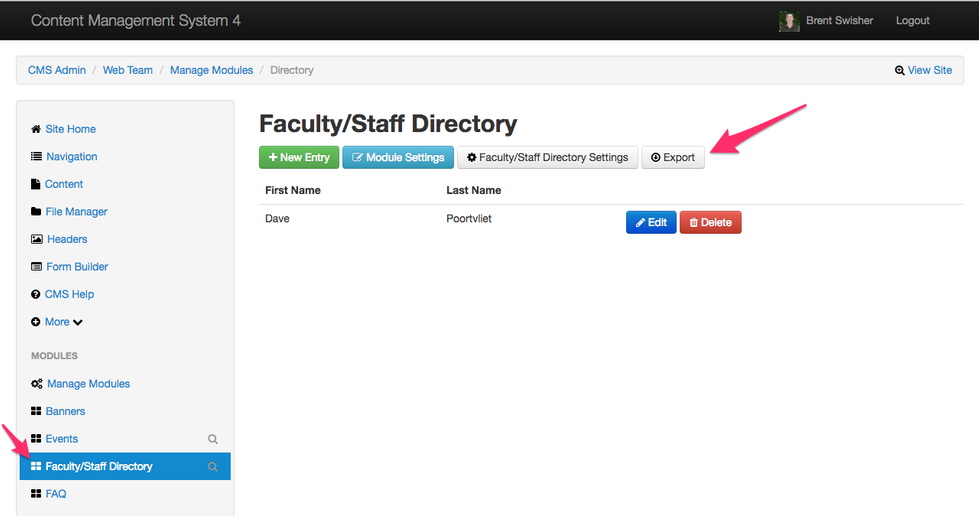Open the Form Builder
This screenshot has width=979, height=516.
(x=76, y=267)
